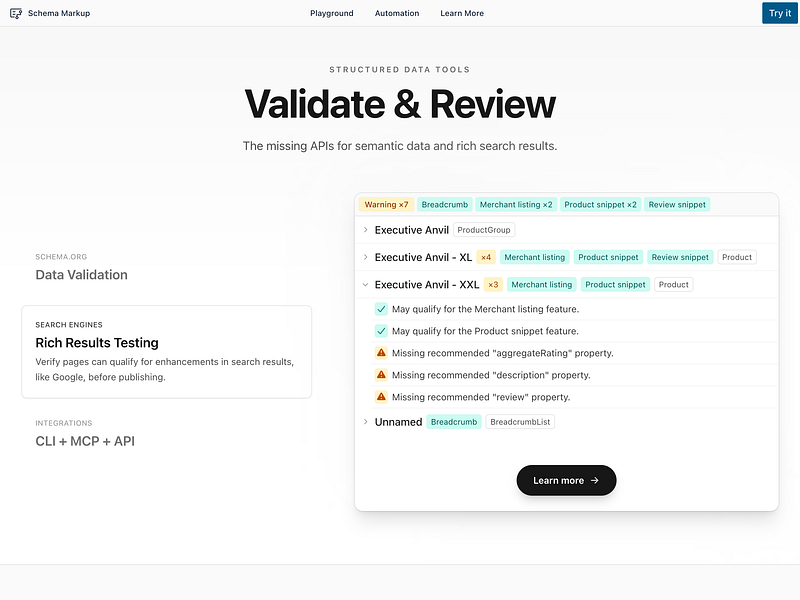Click the Product snippet ×2 tag
The width and height of the screenshot is (800, 600).
coord(601,205)
